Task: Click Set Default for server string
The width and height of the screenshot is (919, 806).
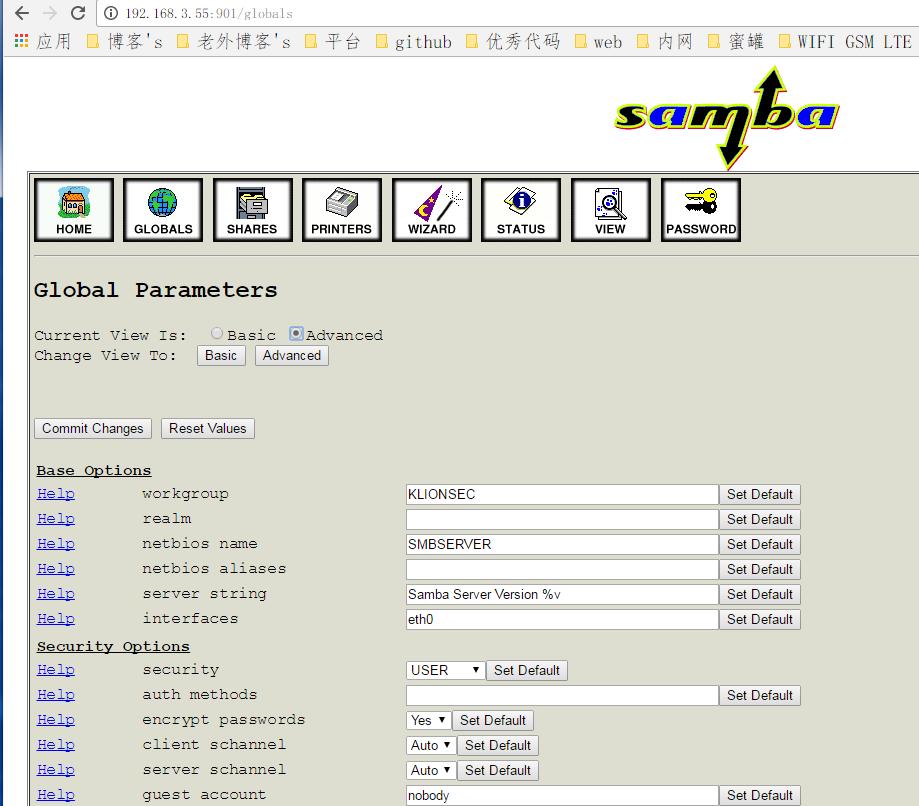Action: pyautogui.click(x=760, y=594)
